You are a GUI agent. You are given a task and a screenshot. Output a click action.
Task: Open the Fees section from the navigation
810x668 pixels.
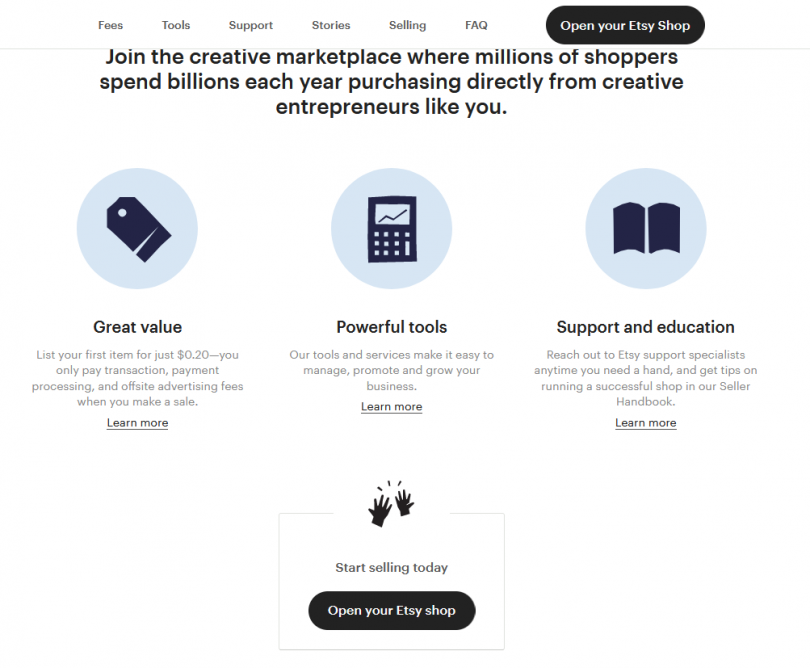pos(110,25)
